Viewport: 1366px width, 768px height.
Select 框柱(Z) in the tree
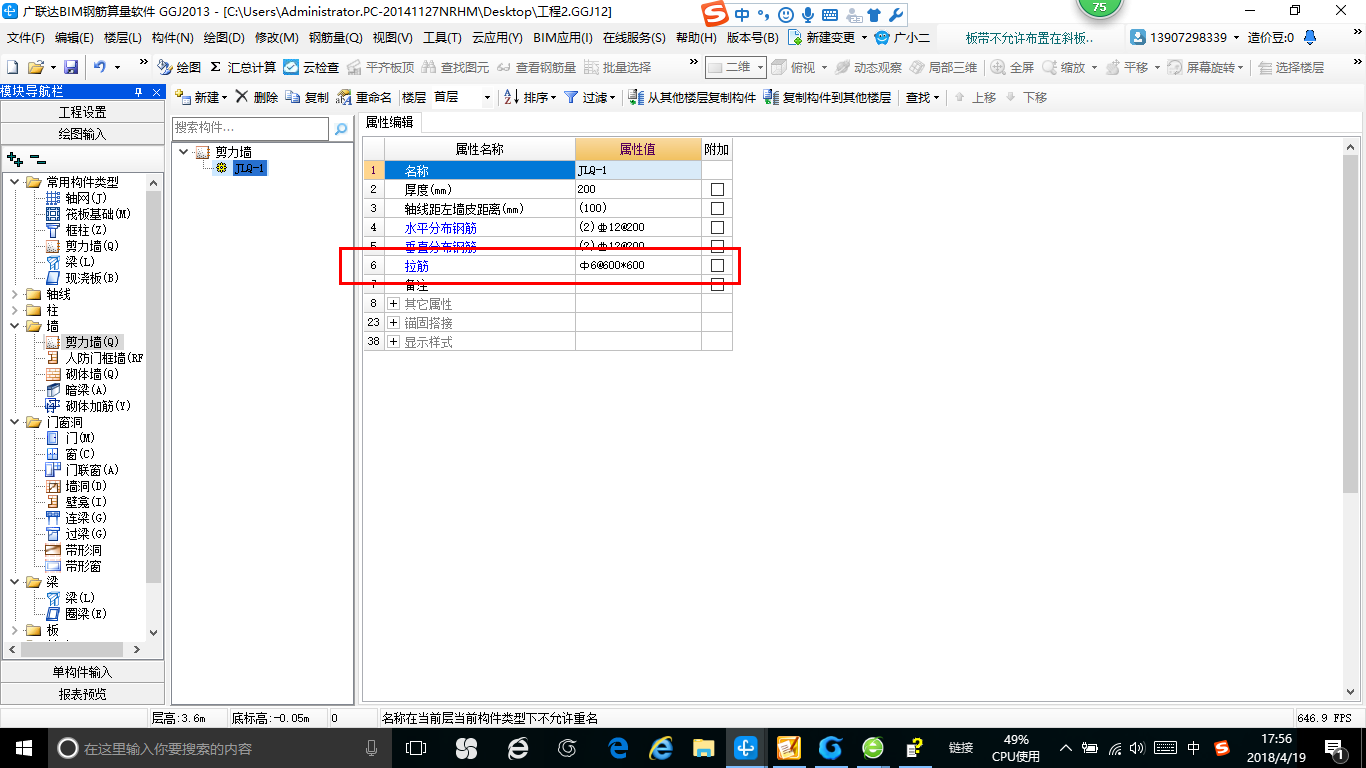point(84,230)
